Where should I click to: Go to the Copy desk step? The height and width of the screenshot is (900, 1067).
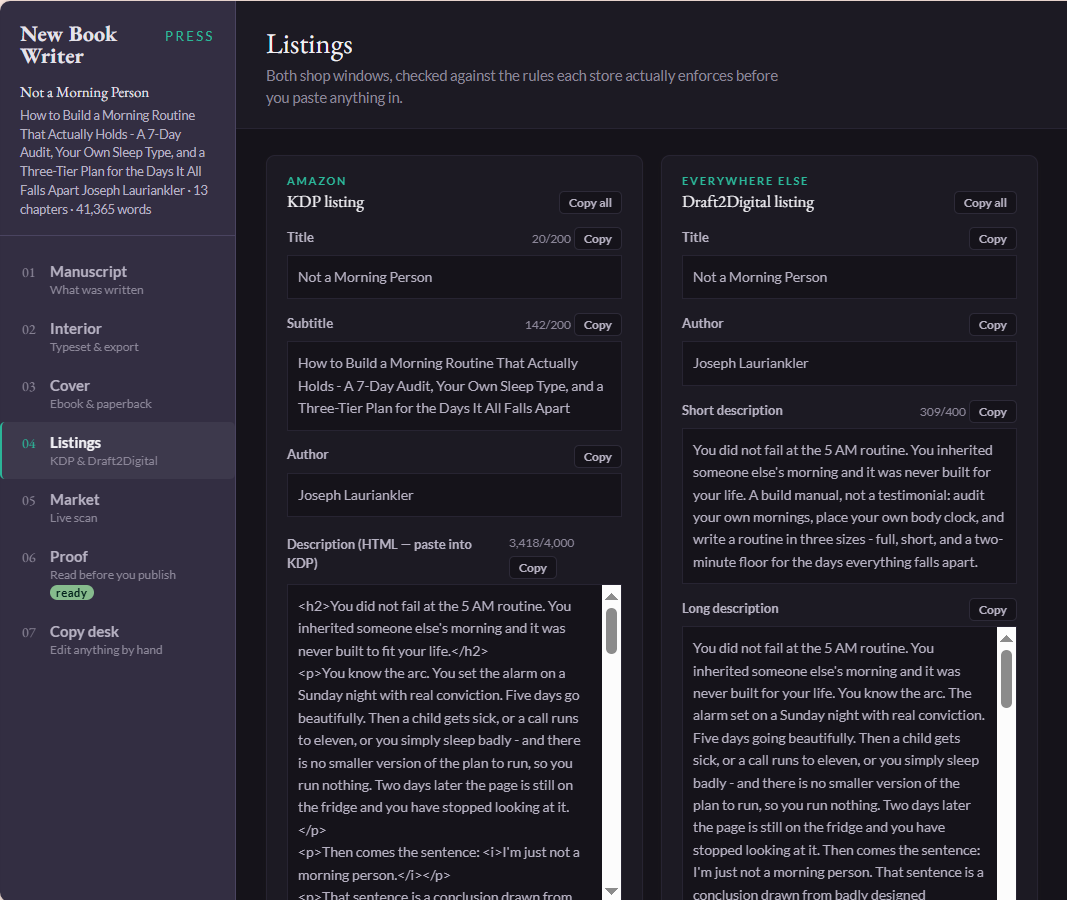[x=118, y=639]
